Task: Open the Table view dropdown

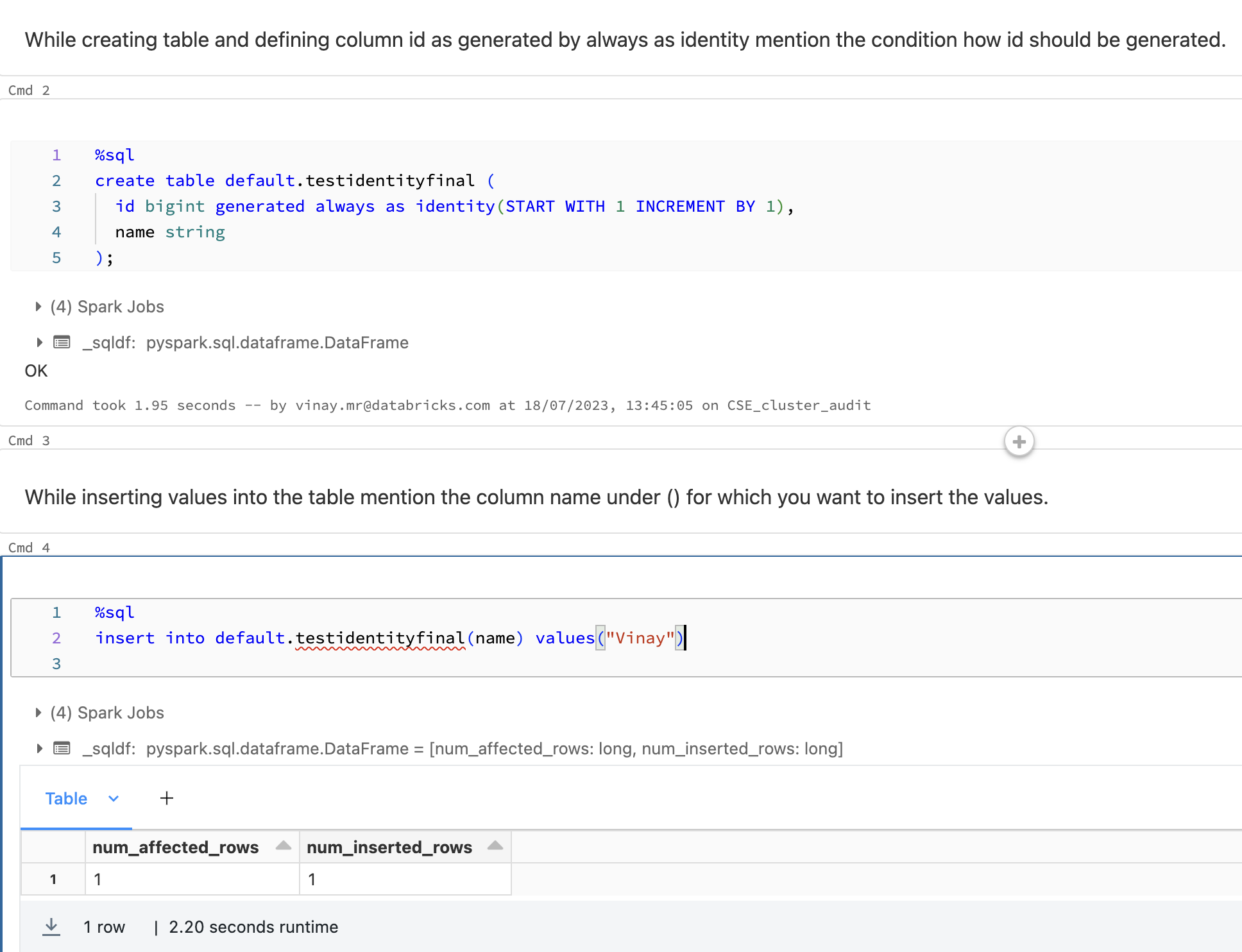Action: 114,799
